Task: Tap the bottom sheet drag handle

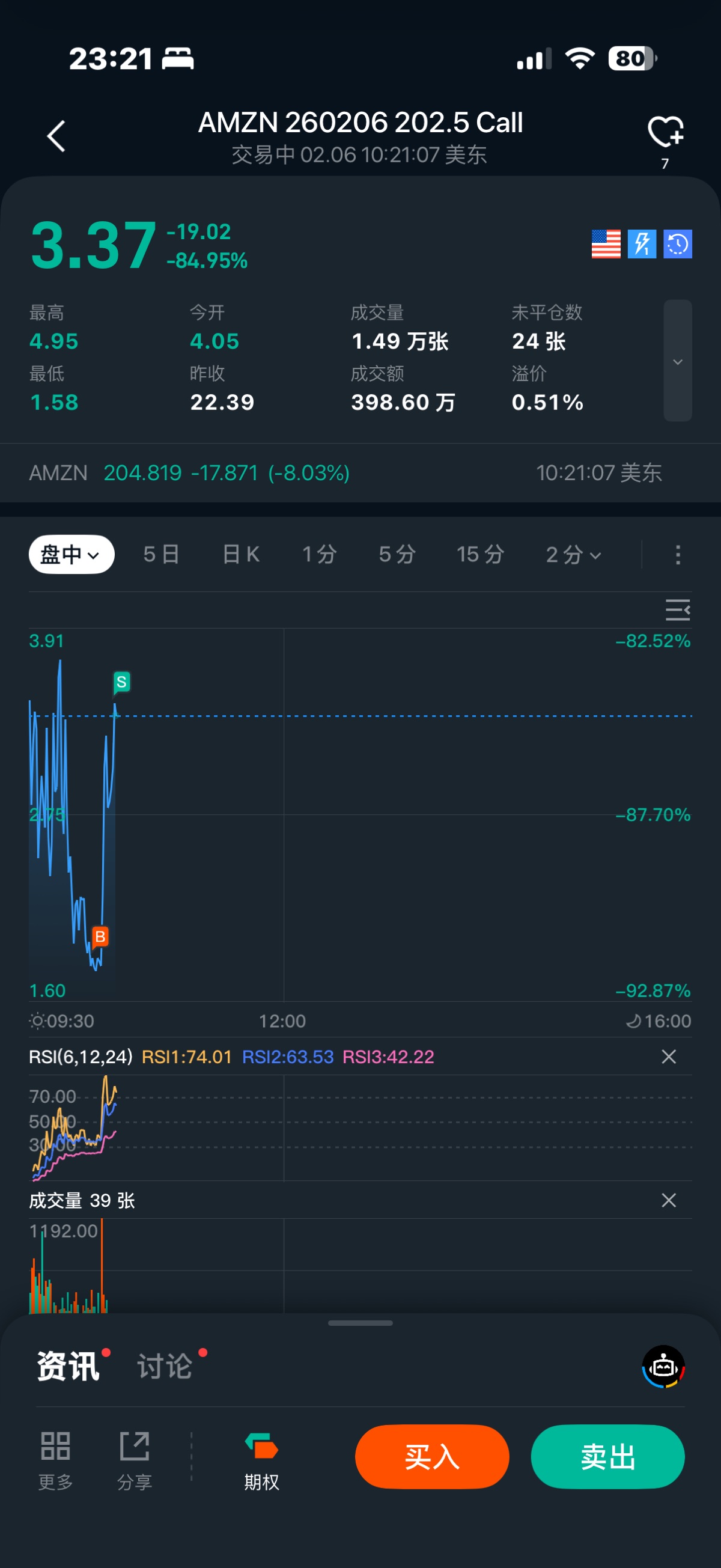Action: click(x=360, y=1323)
